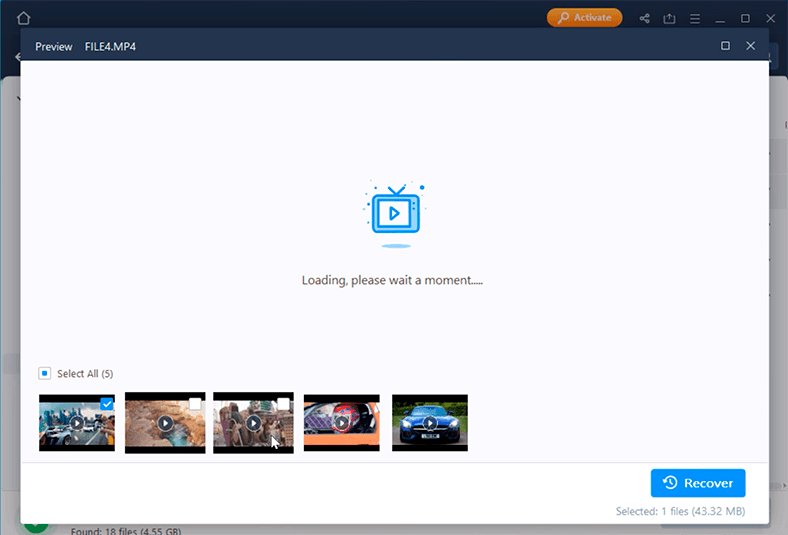Click the orange Activate button
The image size is (788, 535).
(584, 18)
